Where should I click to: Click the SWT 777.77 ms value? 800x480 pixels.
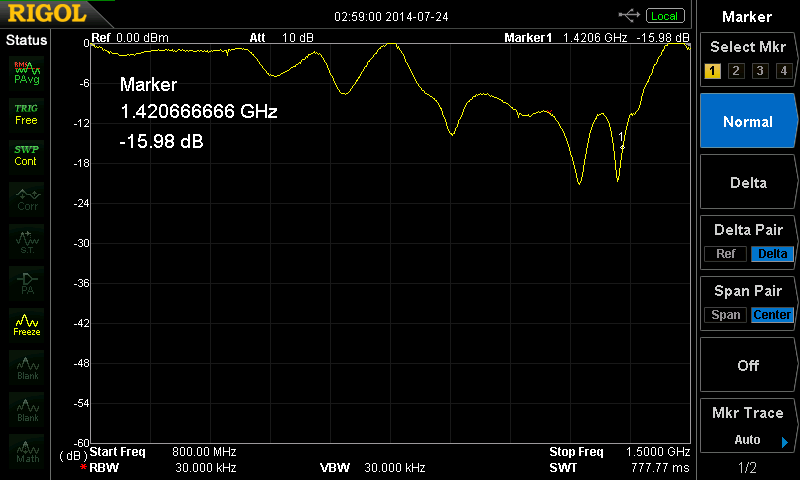tap(660, 468)
